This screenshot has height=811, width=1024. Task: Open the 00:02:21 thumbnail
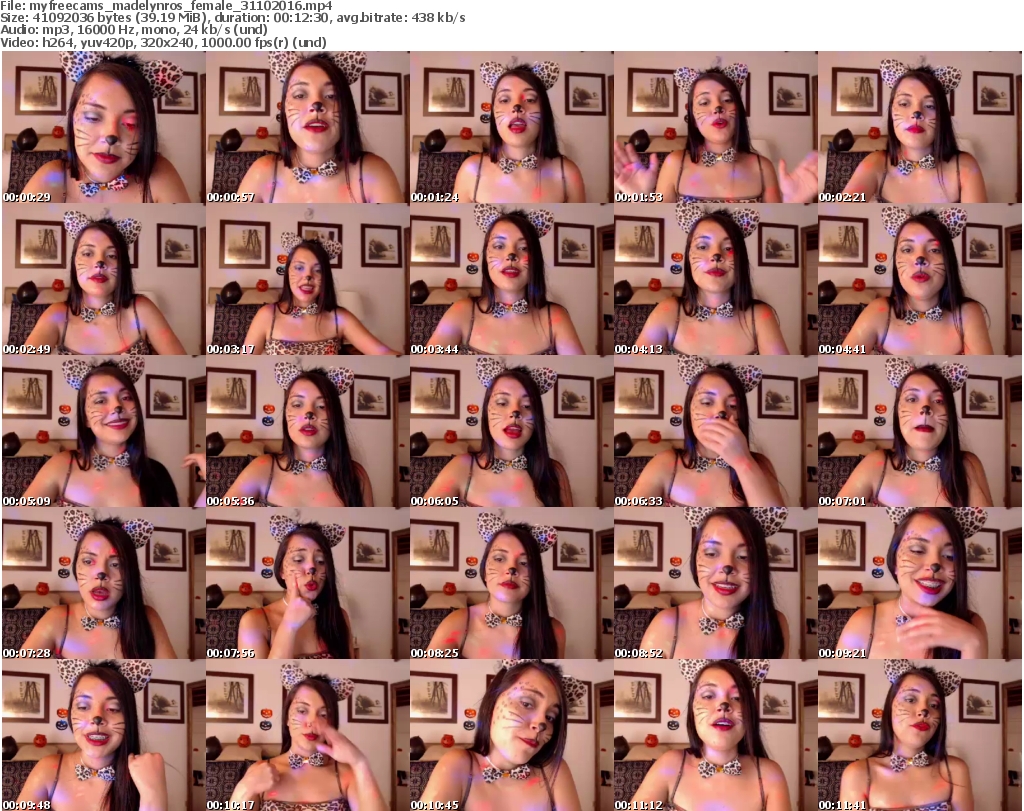coord(919,127)
